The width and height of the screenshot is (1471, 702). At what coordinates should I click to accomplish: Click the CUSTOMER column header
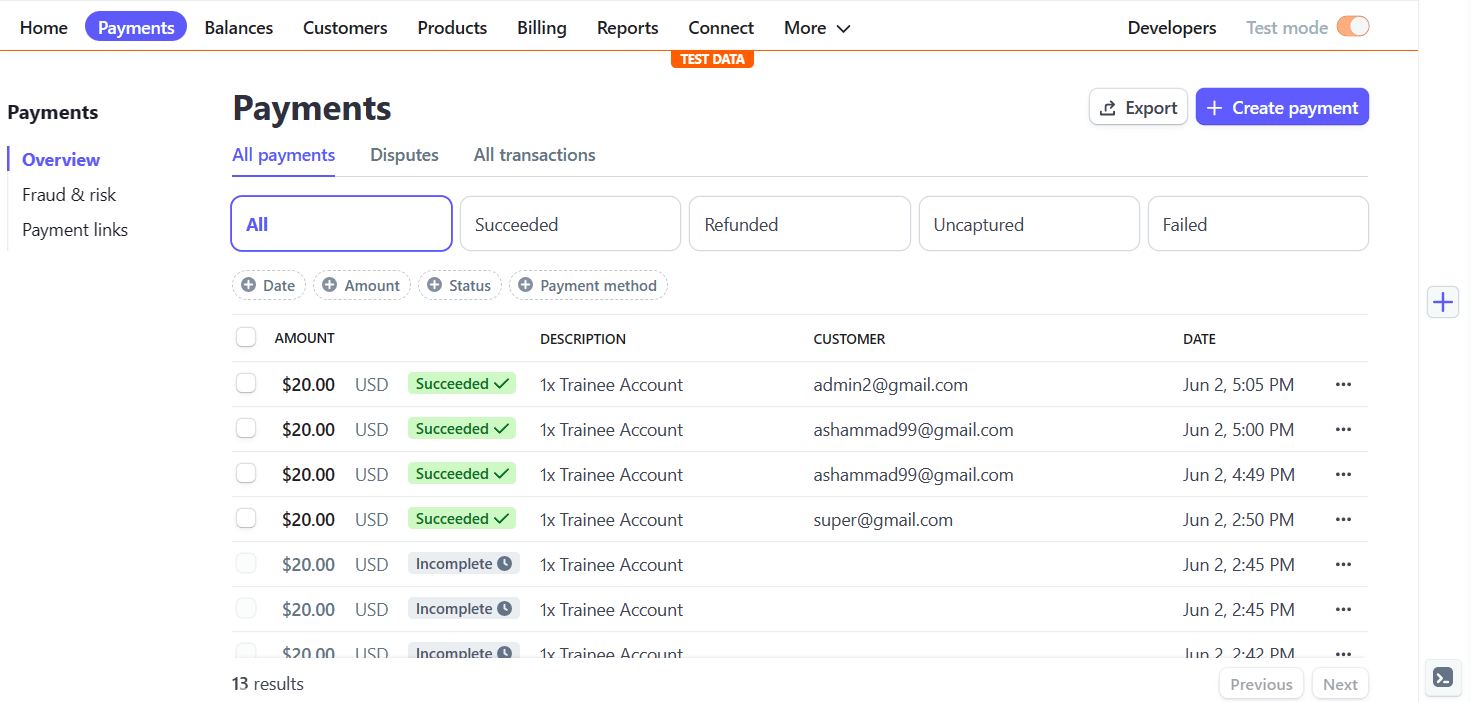coord(849,339)
